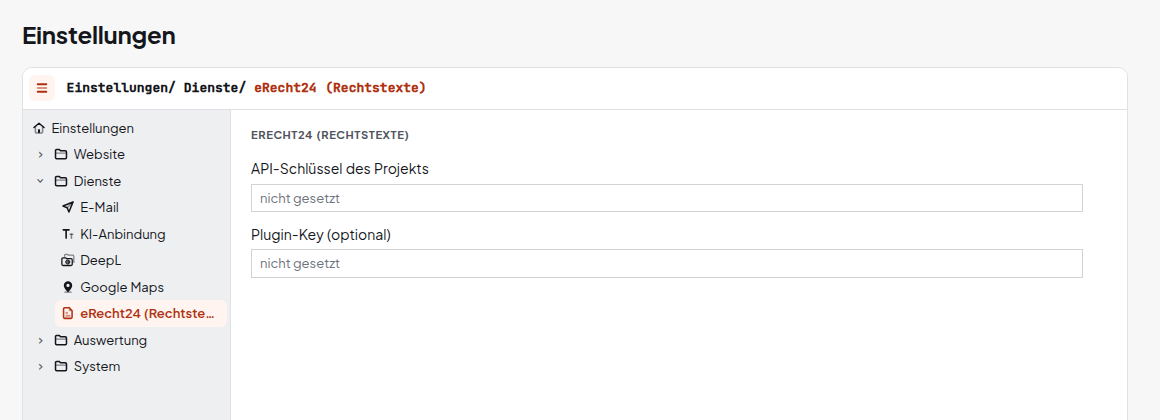Open the E-Mail service settings

99,207
